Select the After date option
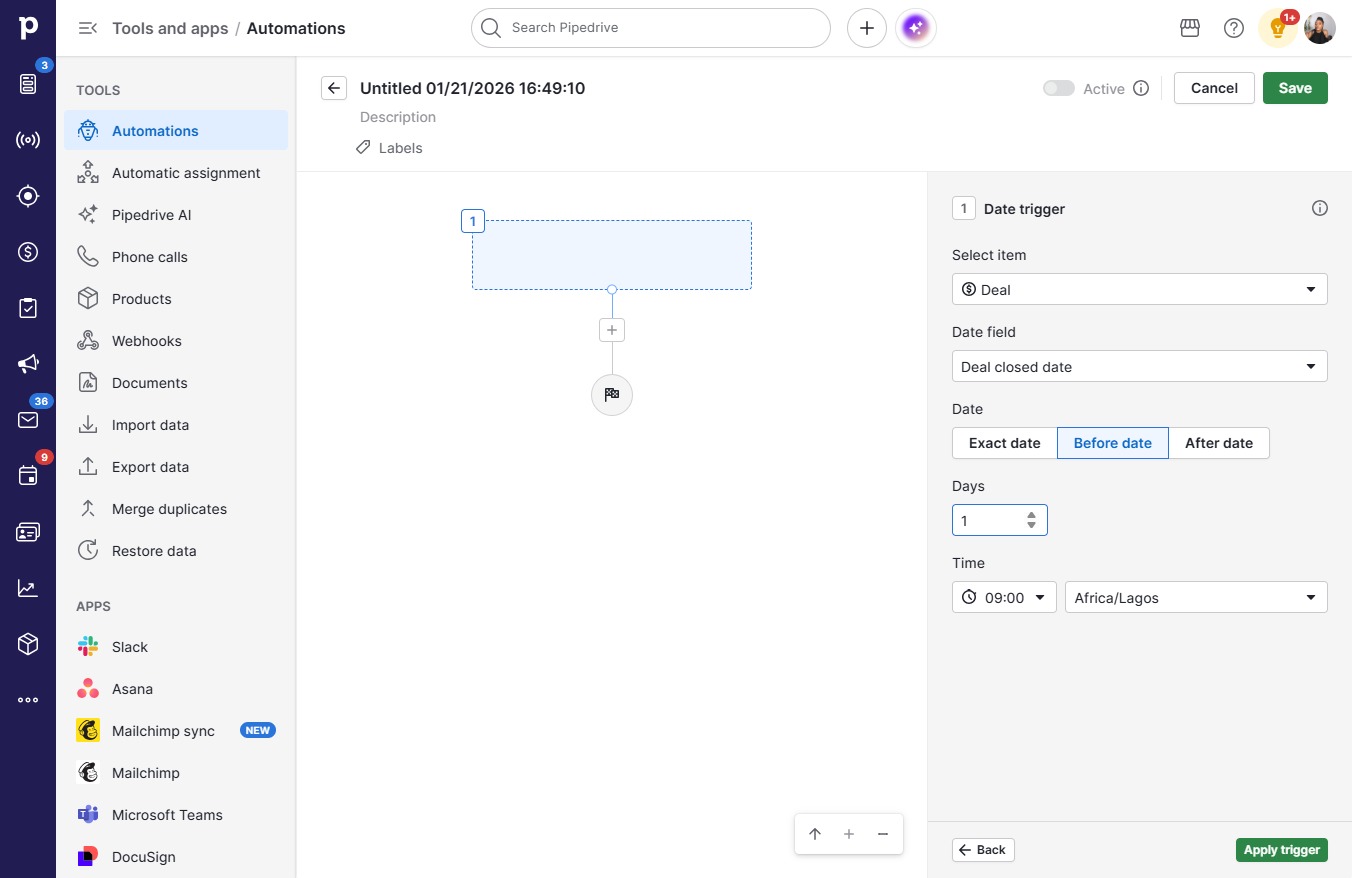 tap(1219, 443)
